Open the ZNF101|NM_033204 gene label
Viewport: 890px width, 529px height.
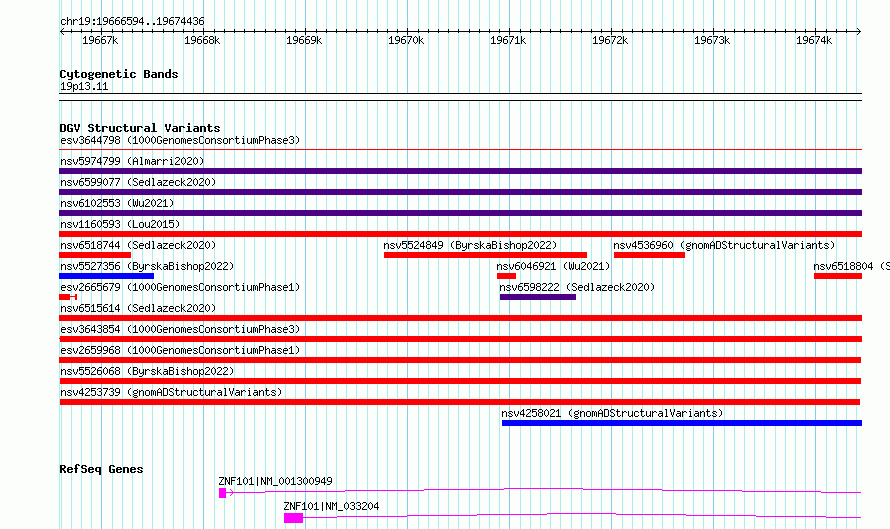[x=331, y=506]
